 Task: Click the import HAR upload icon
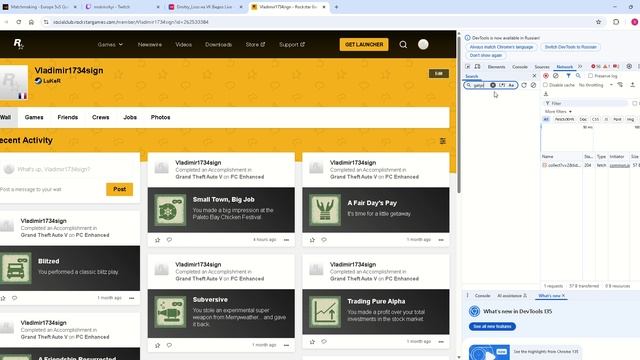click(632, 85)
